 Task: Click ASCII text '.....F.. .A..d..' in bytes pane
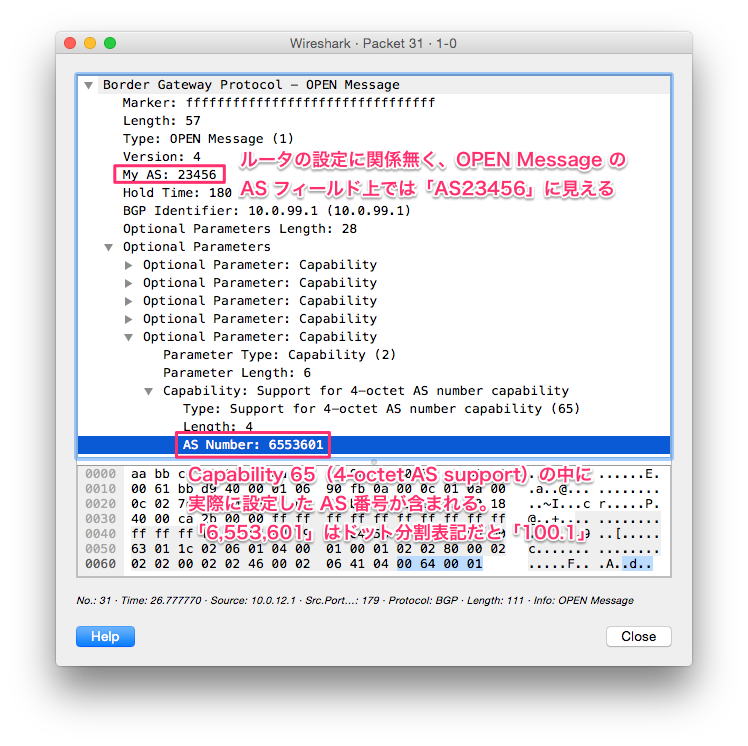[590, 564]
